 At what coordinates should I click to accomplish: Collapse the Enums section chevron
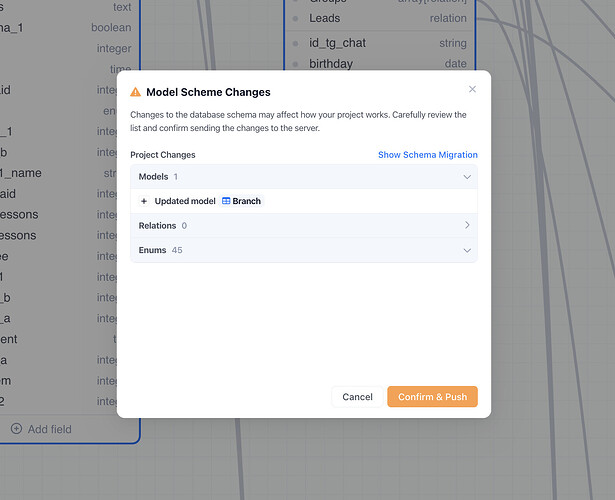point(467,250)
